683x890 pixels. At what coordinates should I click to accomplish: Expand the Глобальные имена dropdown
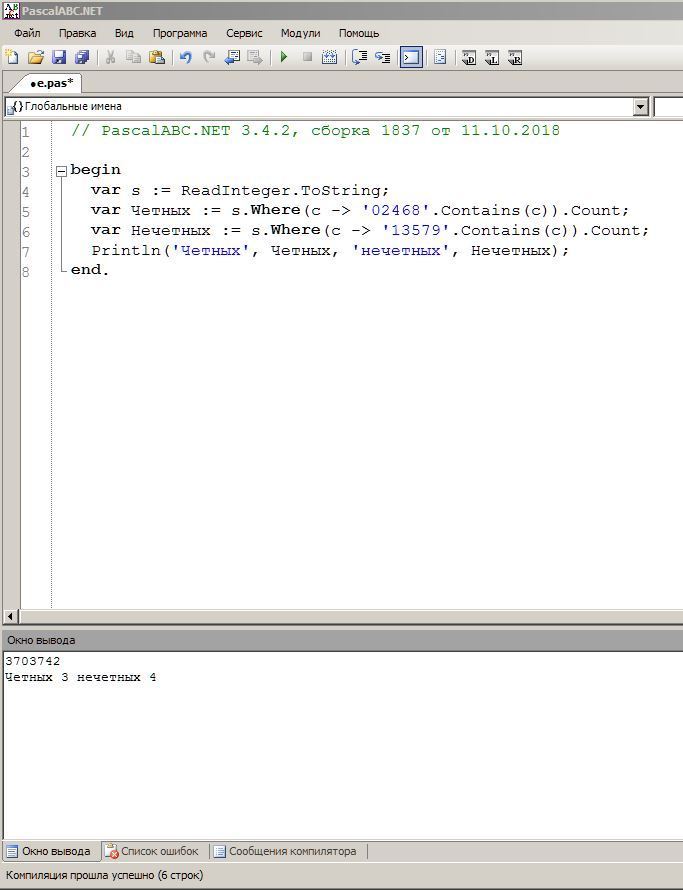640,106
